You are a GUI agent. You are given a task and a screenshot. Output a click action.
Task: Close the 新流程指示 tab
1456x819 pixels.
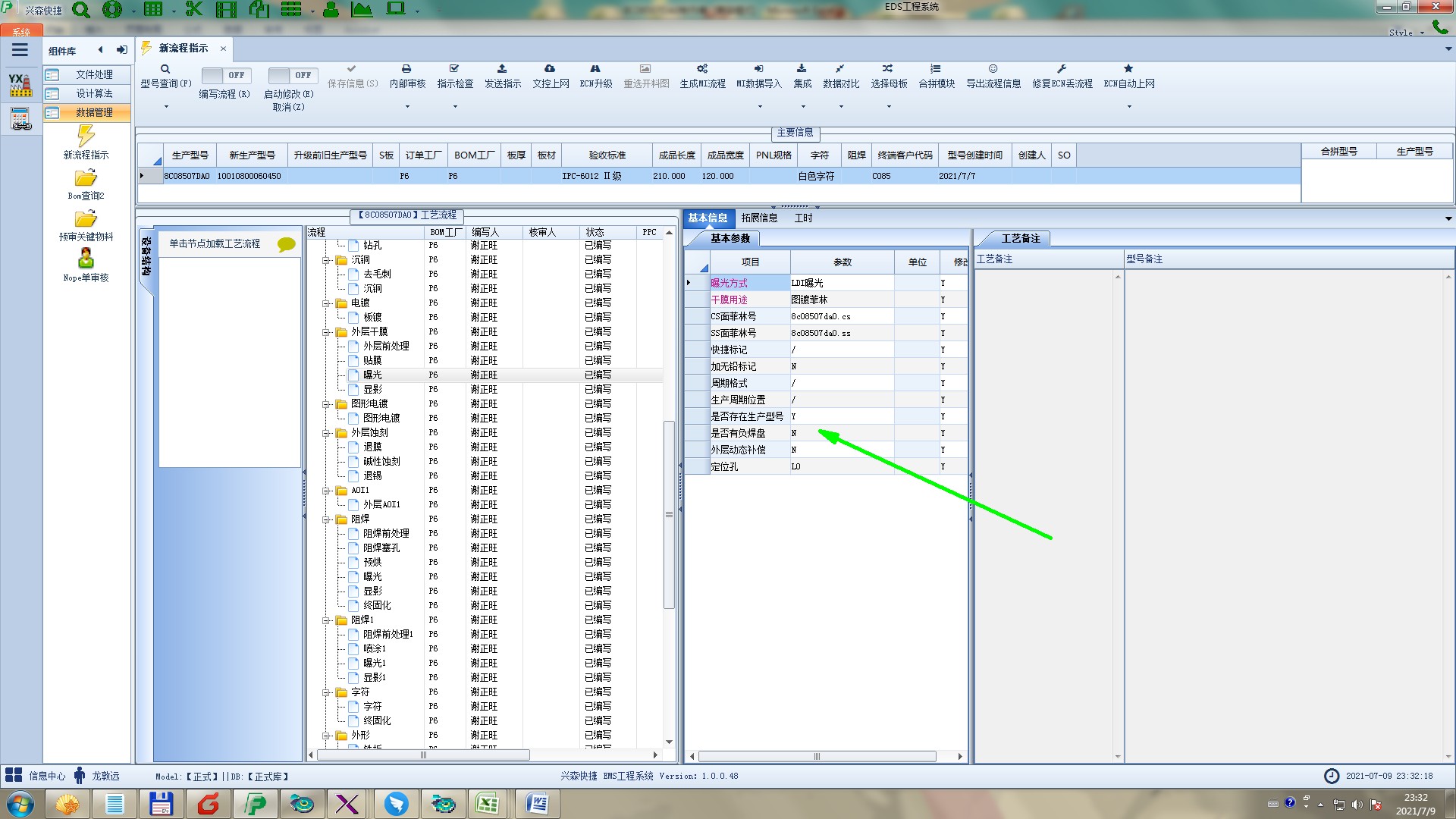(x=223, y=49)
